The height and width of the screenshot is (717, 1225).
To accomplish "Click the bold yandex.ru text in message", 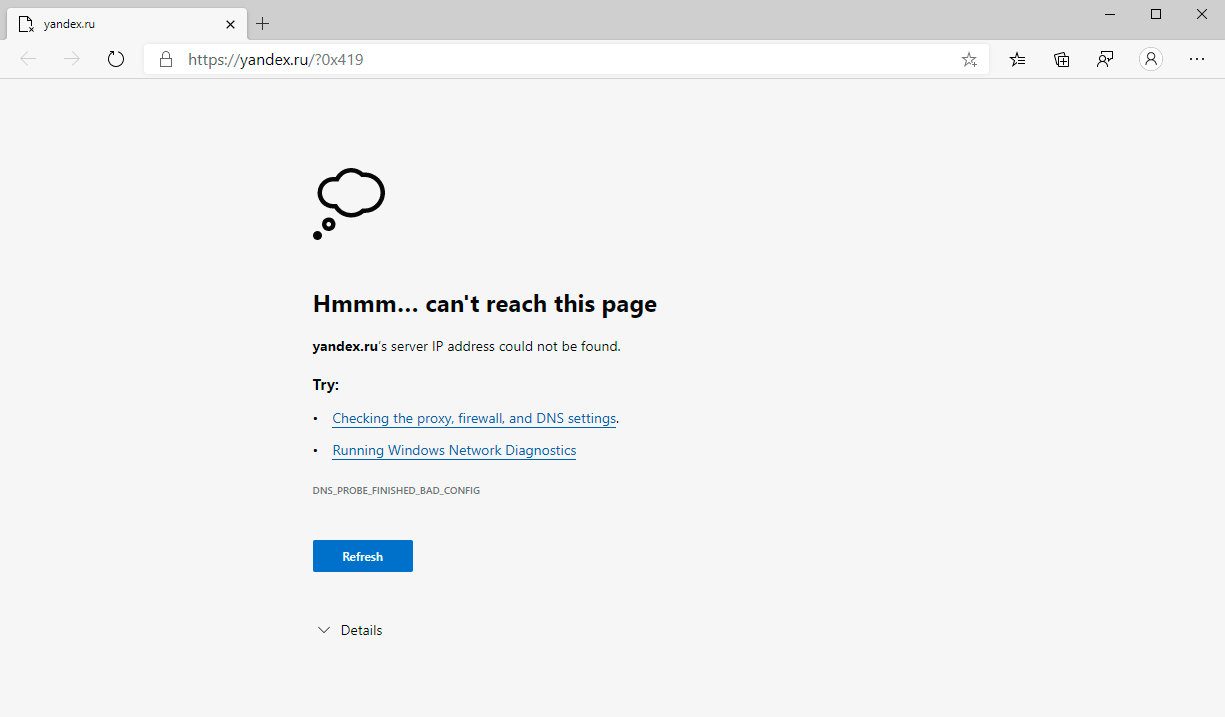I will (345, 347).
